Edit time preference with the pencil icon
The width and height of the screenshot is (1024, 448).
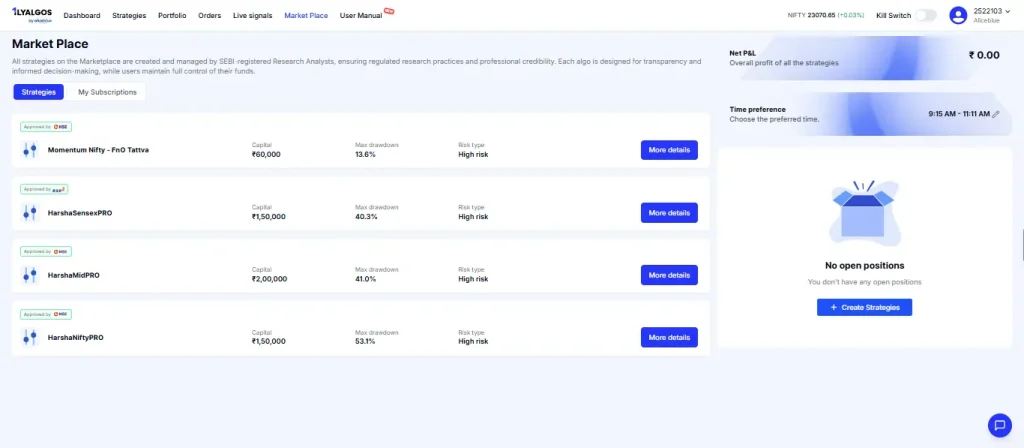click(x=996, y=114)
